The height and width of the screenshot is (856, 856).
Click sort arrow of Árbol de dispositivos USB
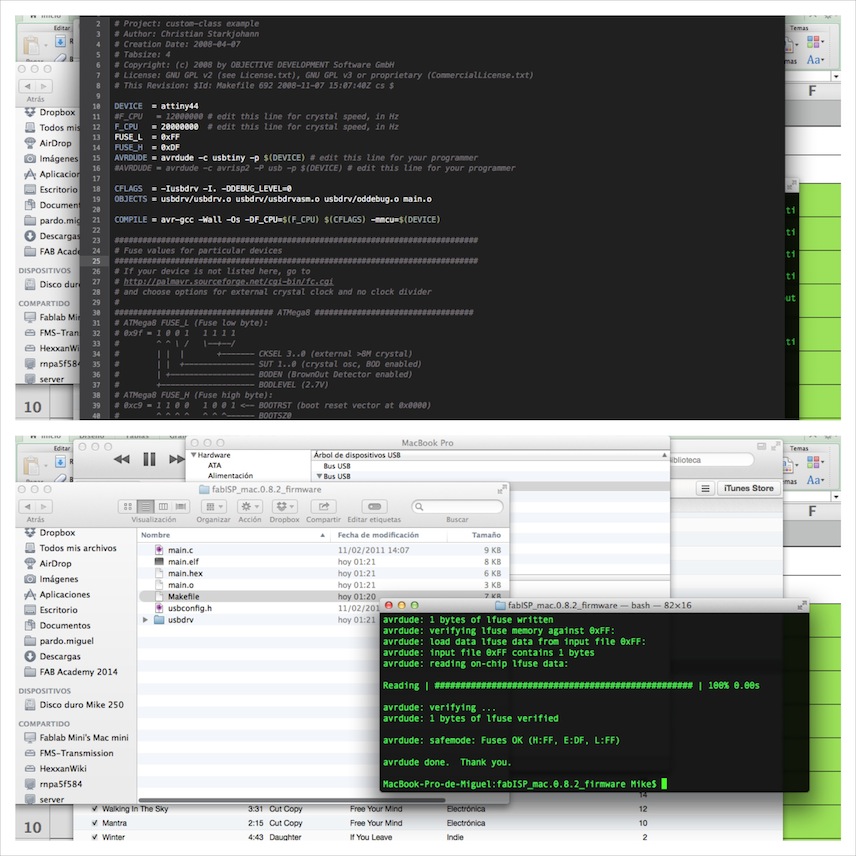click(664, 455)
